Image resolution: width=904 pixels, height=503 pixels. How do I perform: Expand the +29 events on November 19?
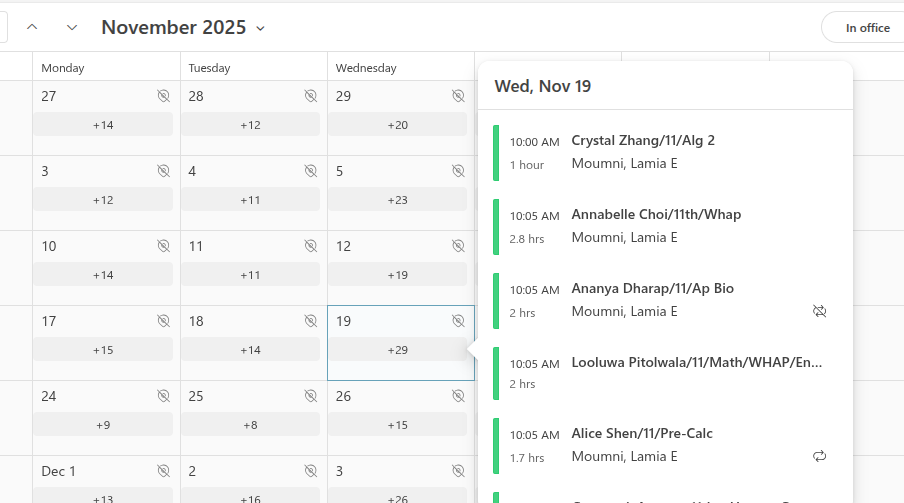pyautogui.click(x=398, y=350)
